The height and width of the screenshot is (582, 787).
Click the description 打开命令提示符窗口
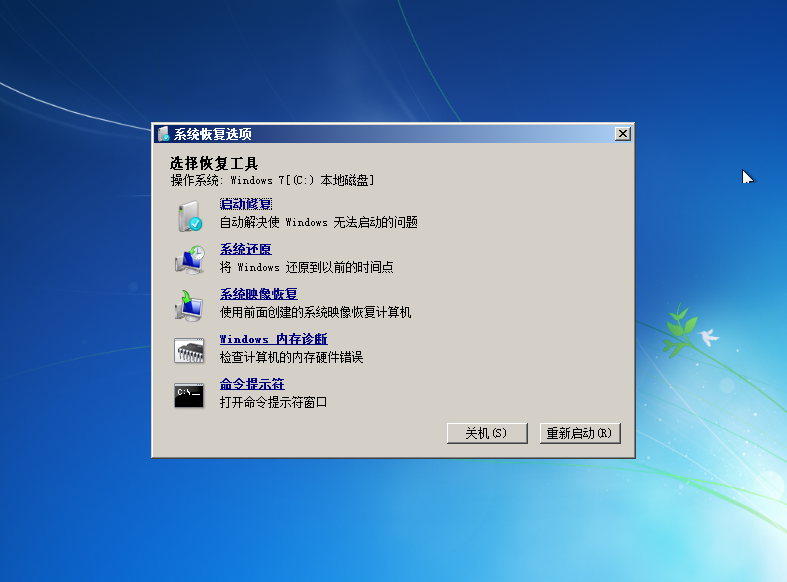click(x=273, y=402)
